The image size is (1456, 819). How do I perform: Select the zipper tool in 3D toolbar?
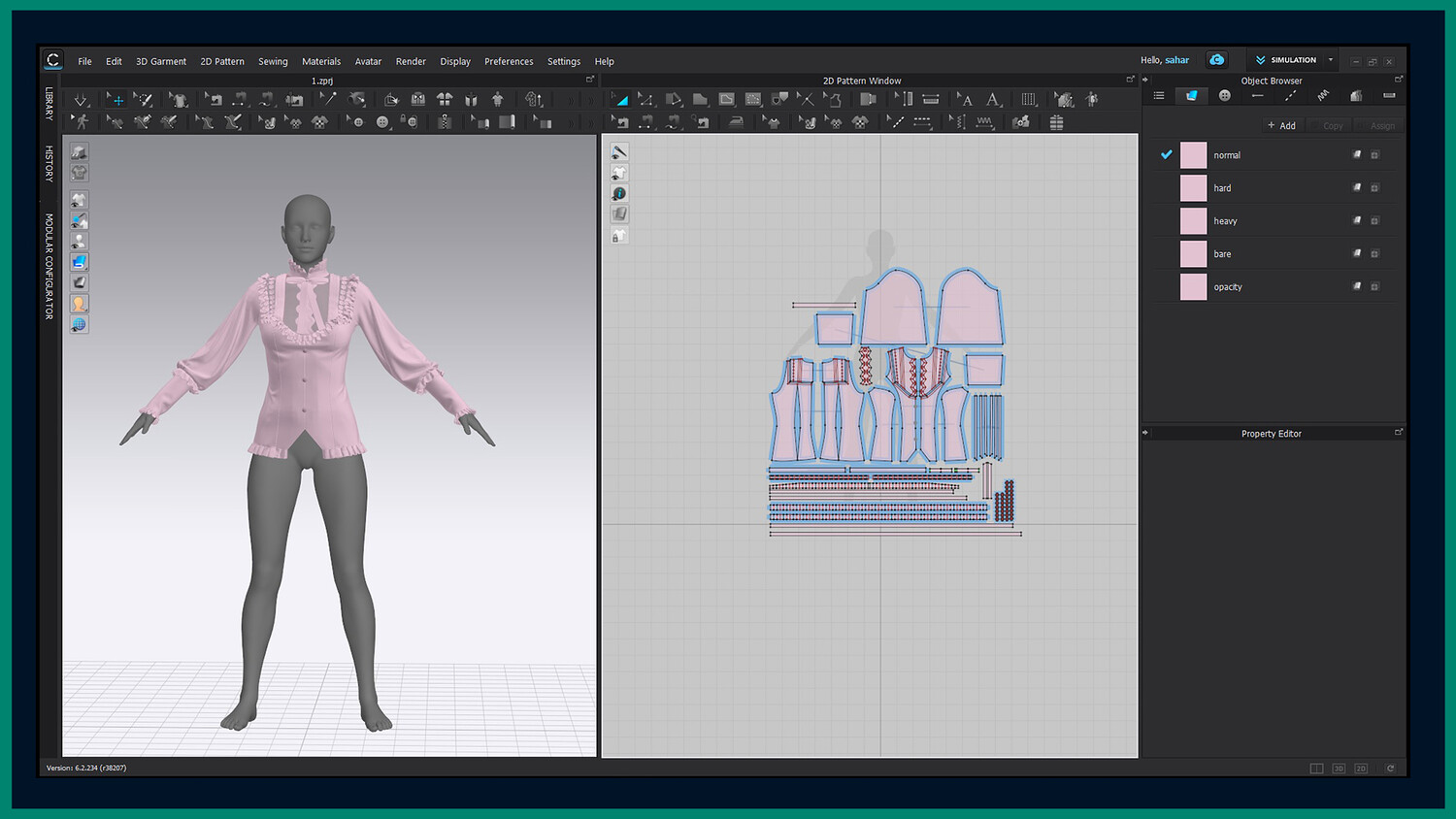[x=445, y=122]
